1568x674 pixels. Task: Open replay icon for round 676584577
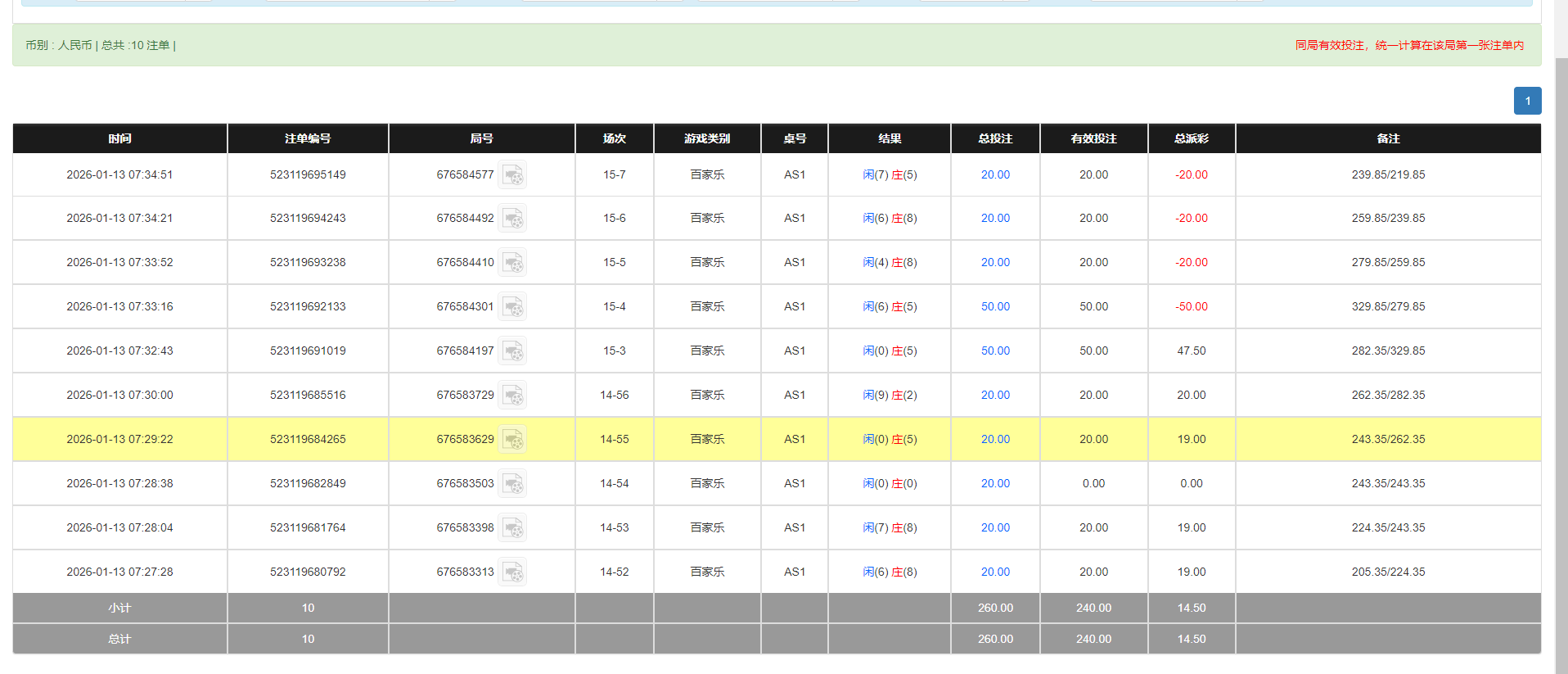point(513,175)
